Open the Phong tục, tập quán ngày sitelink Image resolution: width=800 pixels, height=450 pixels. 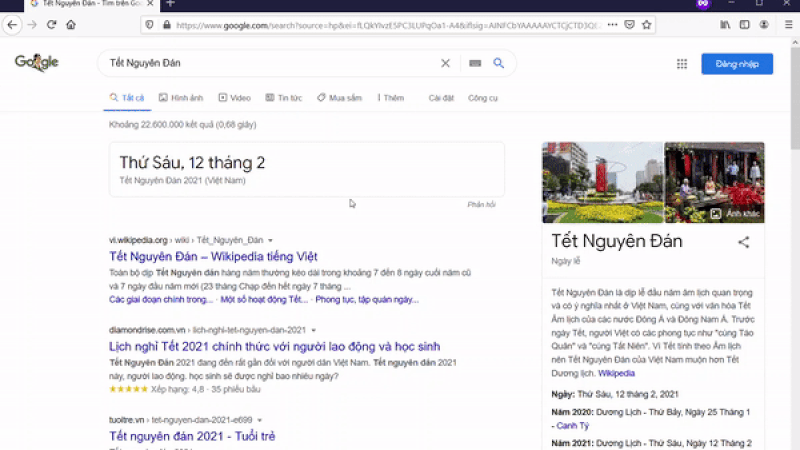click(x=367, y=299)
